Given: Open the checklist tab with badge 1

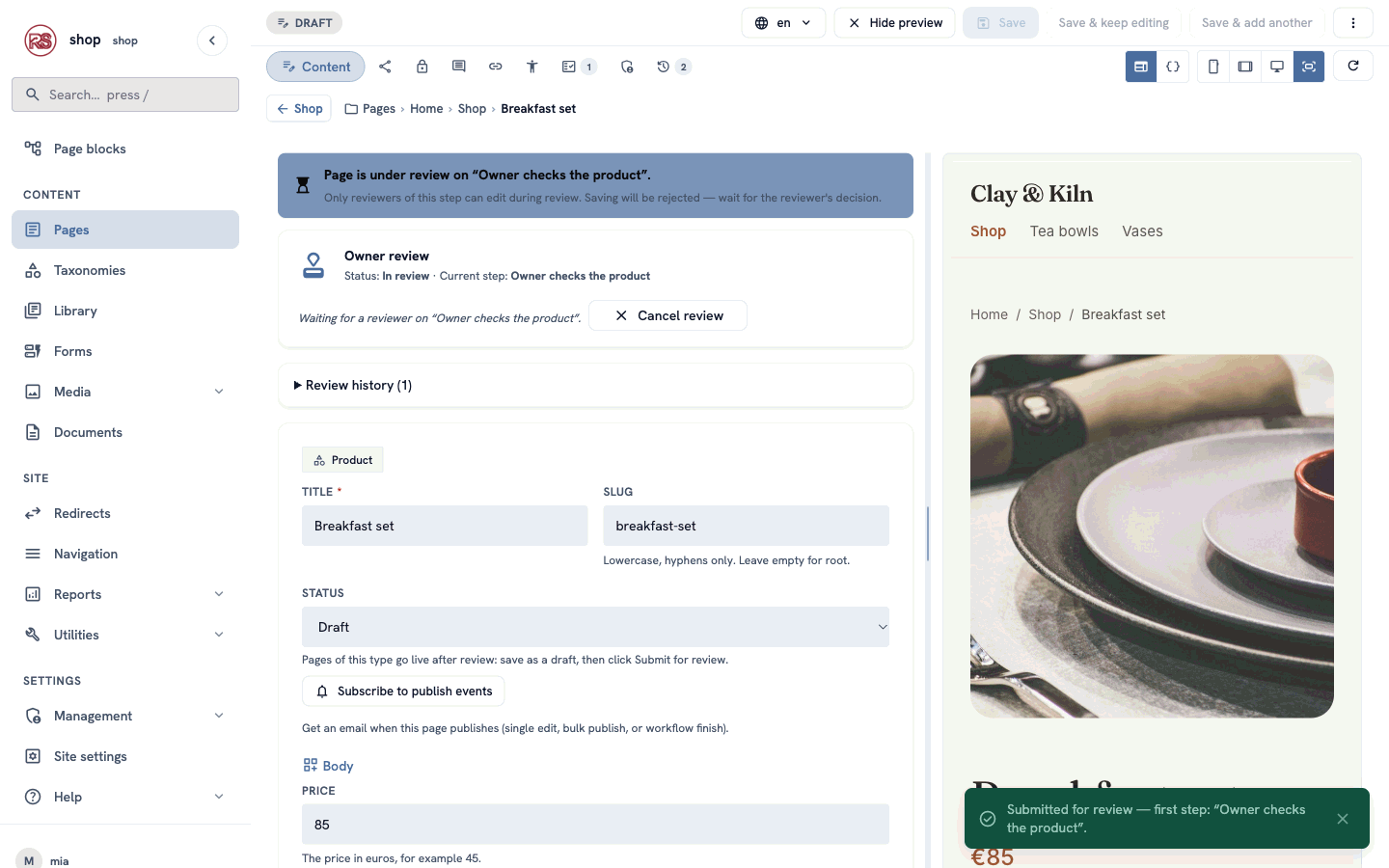Looking at the screenshot, I should [579, 67].
